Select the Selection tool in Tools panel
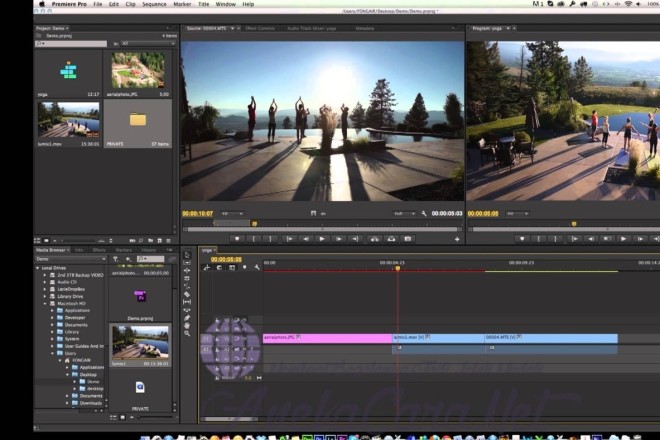Viewport: 660px width, 440px height. pos(187,255)
